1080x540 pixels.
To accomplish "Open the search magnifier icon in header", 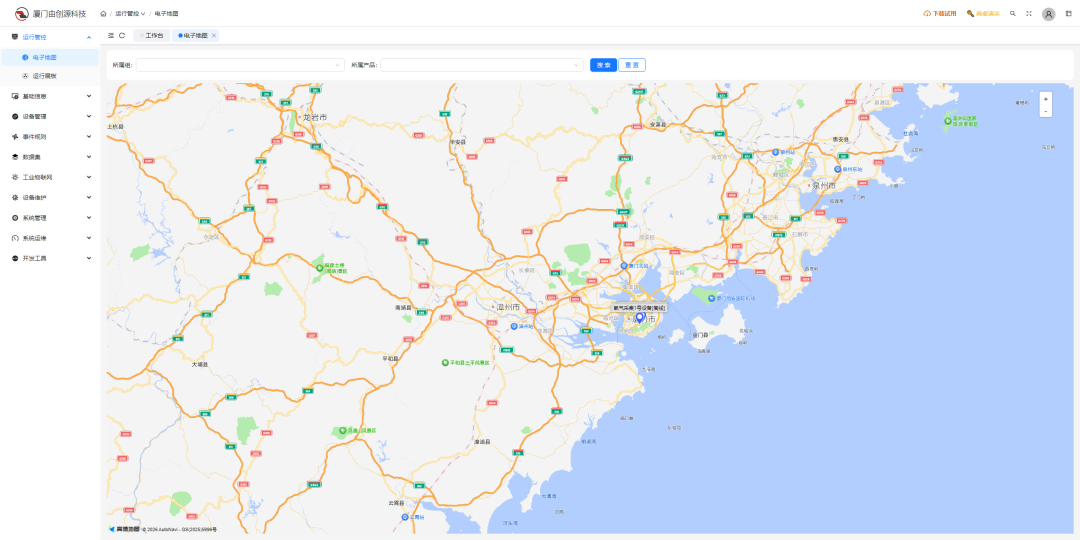I will click(x=1013, y=14).
